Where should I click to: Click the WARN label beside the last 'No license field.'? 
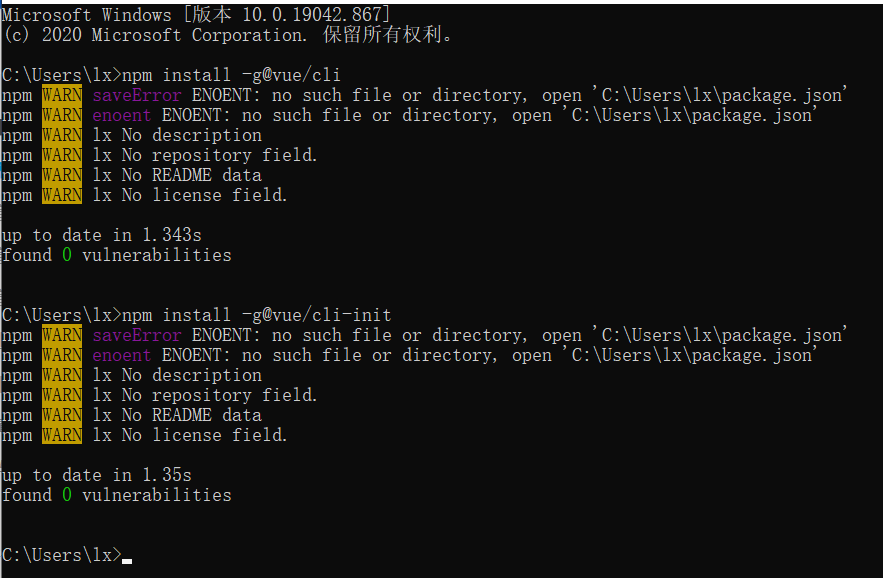click(62, 435)
